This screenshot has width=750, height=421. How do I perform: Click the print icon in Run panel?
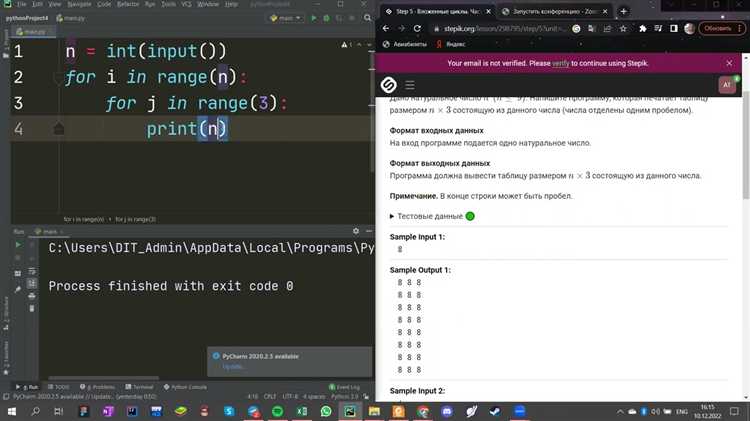click(32, 296)
